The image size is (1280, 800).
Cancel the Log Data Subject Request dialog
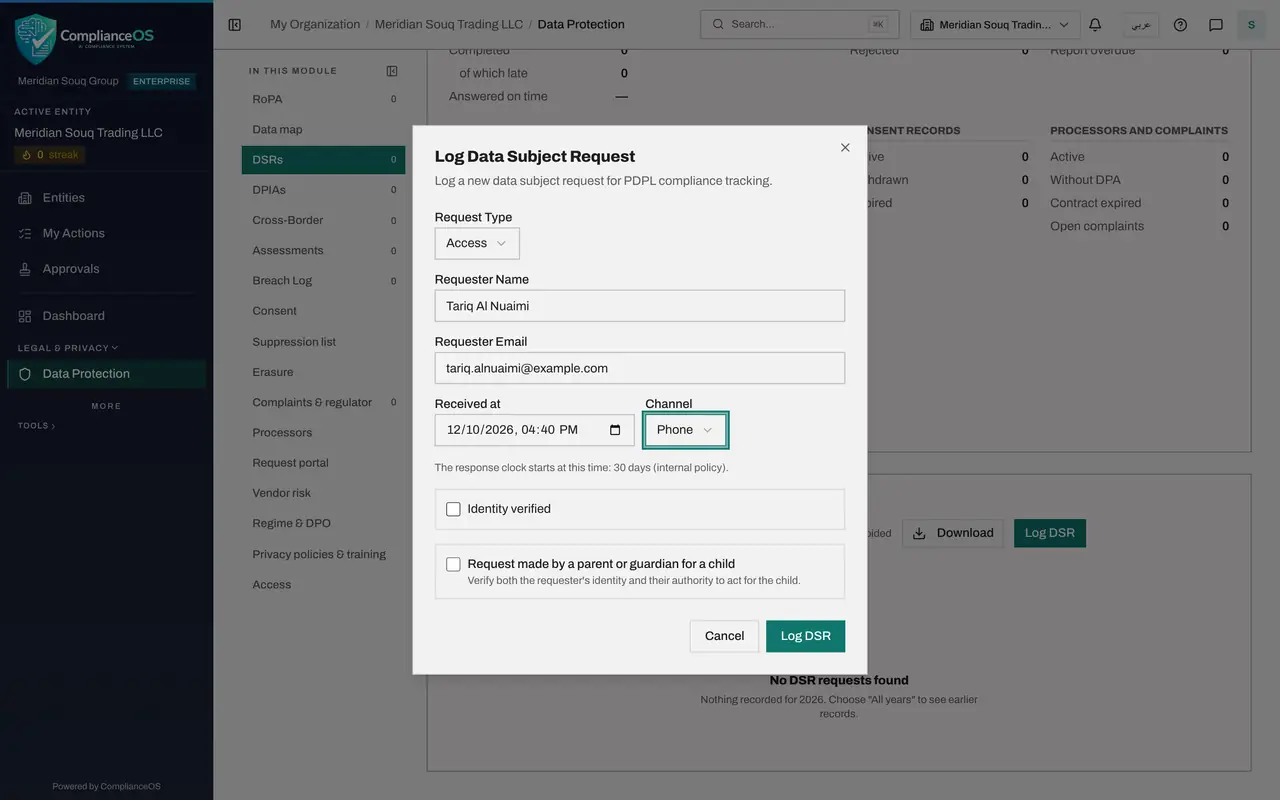pos(724,636)
